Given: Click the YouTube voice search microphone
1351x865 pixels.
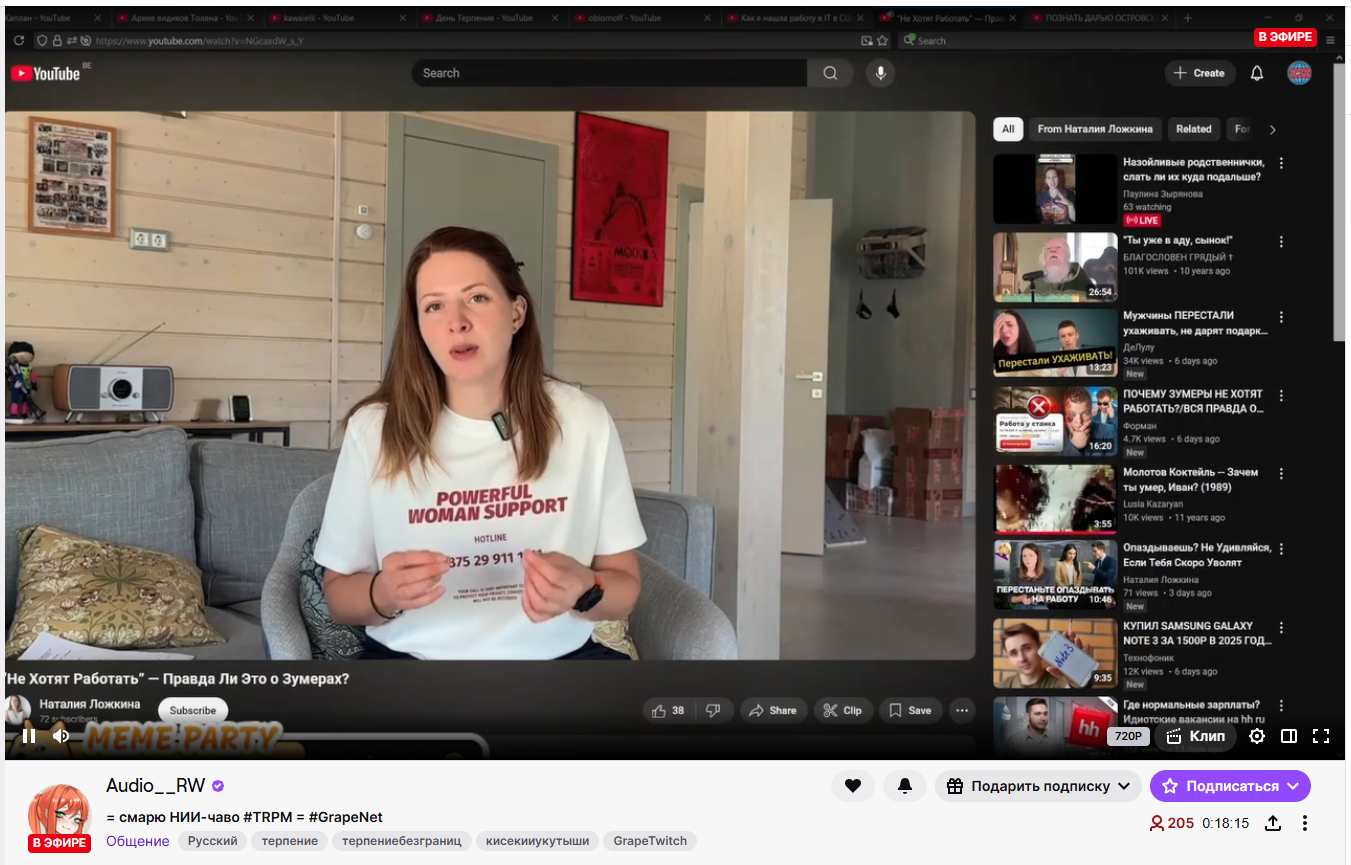Looking at the screenshot, I should pos(880,73).
